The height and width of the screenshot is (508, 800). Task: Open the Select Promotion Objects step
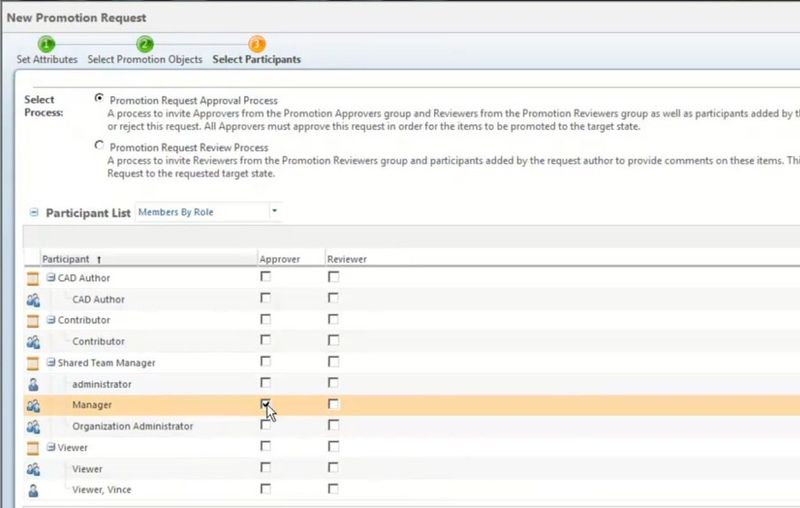coord(145,59)
